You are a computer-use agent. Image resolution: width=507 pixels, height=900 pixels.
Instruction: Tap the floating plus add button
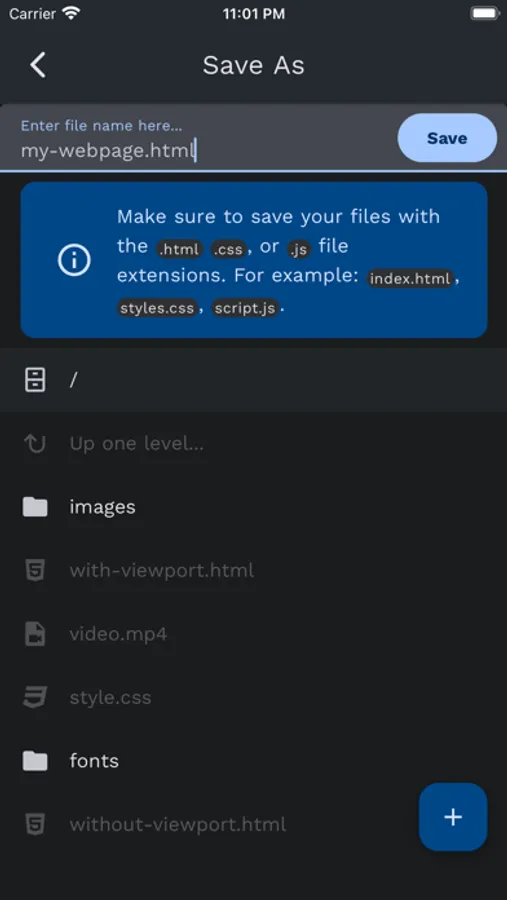[x=453, y=817]
